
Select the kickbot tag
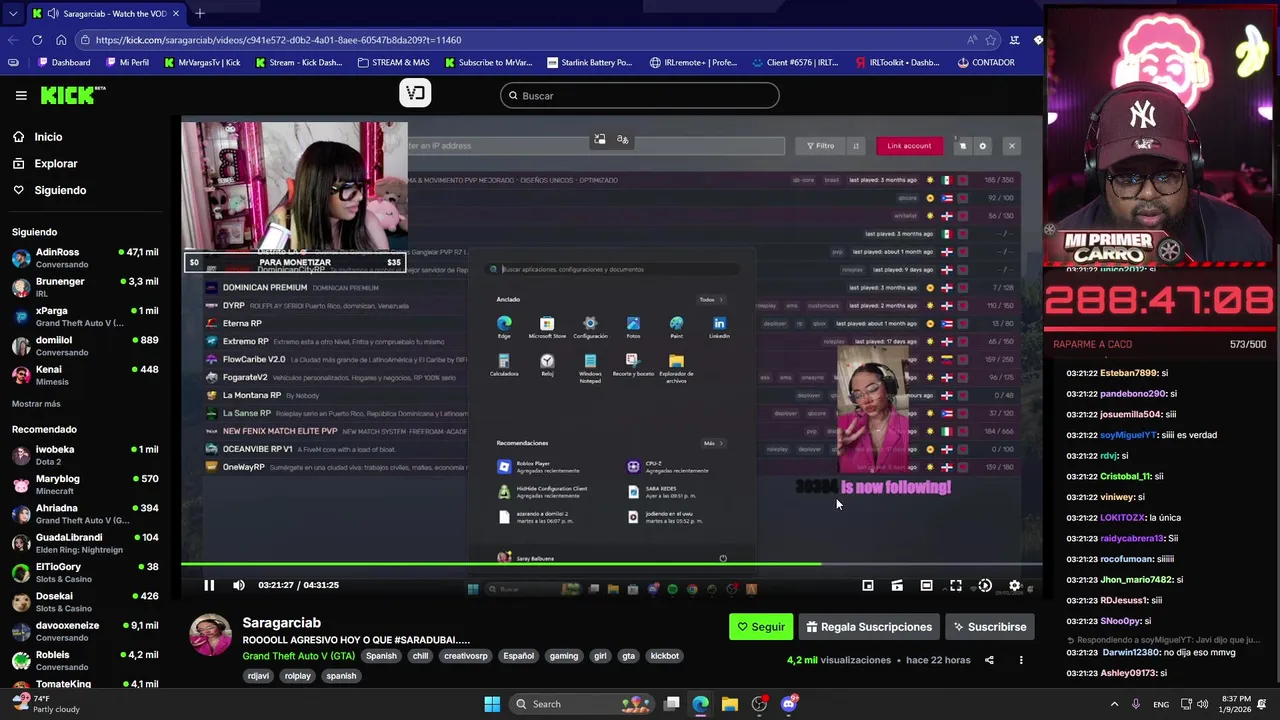click(x=664, y=656)
